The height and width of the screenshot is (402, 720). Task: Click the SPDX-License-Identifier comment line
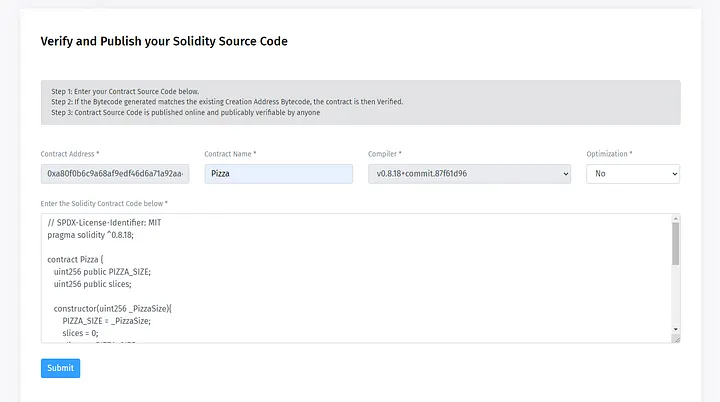[104, 221]
